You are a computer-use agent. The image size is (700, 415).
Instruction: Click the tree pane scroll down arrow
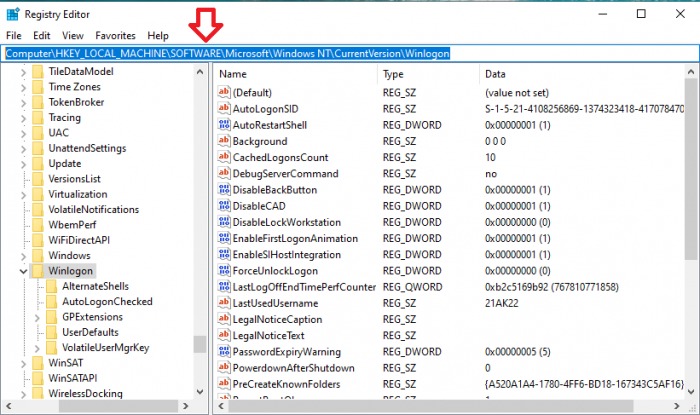pyautogui.click(x=200, y=392)
